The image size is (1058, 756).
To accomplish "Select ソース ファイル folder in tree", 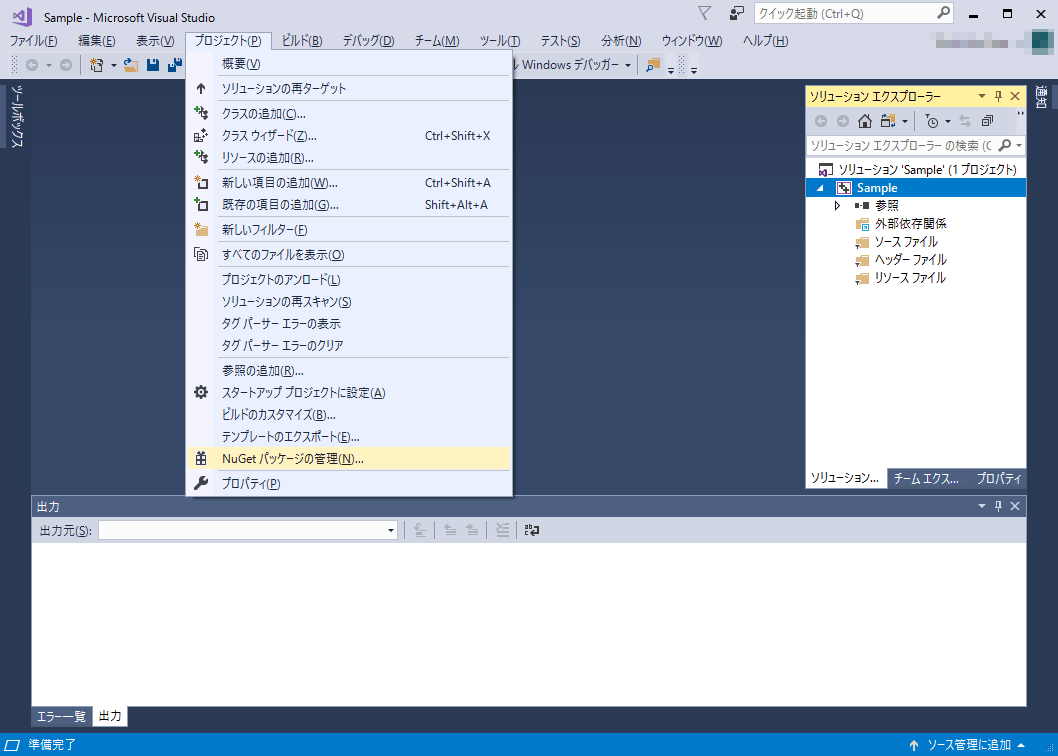I will pyautogui.click(x=906, y=242).
